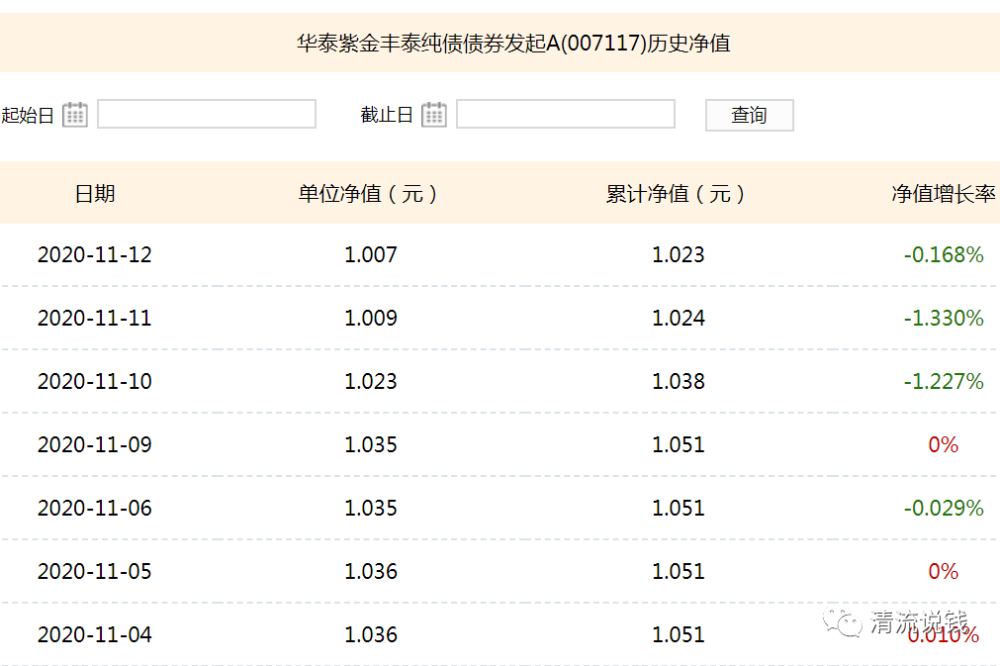Select the date 2020-11-04
The height and width of the screenshot is (666, 1000).
[94, 634]
